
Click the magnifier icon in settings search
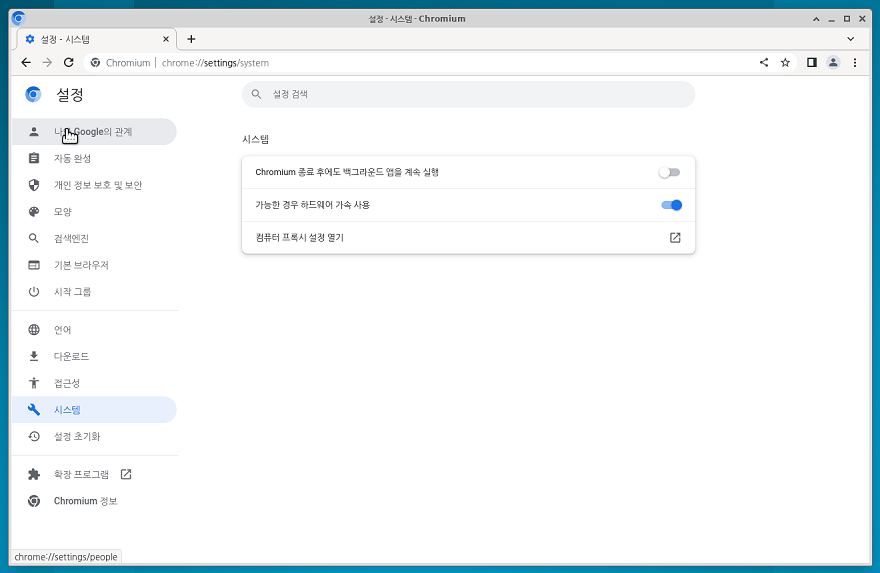click(x=256, y=94)
